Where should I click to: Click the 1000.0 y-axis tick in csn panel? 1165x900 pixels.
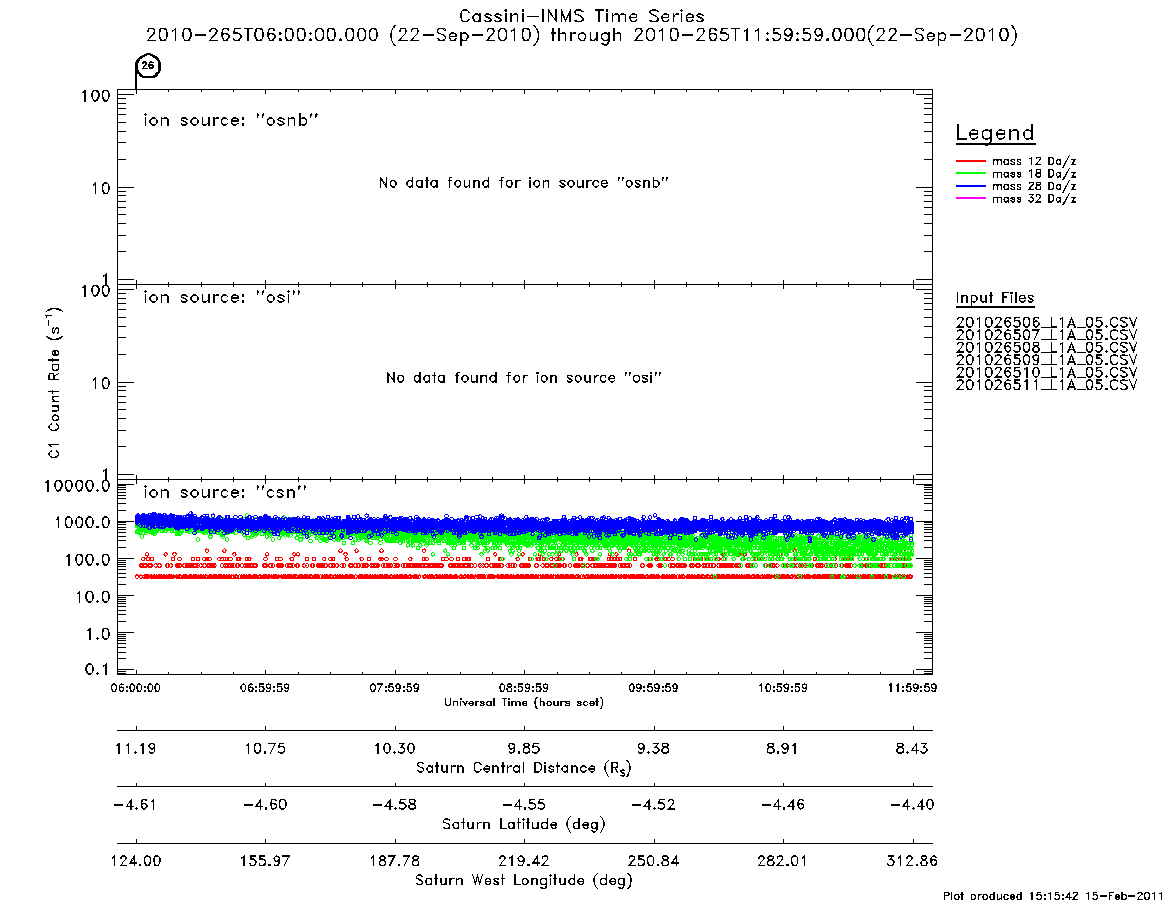click(82, 522)
